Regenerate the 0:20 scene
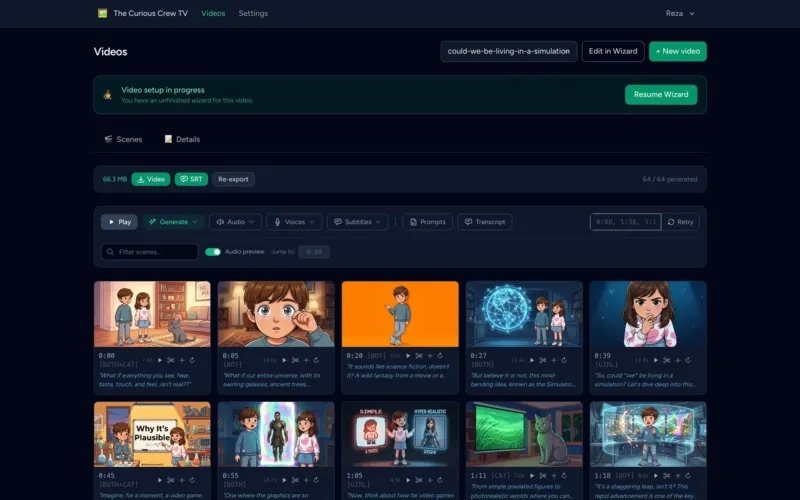800x500 pixels. coord(440,356)
